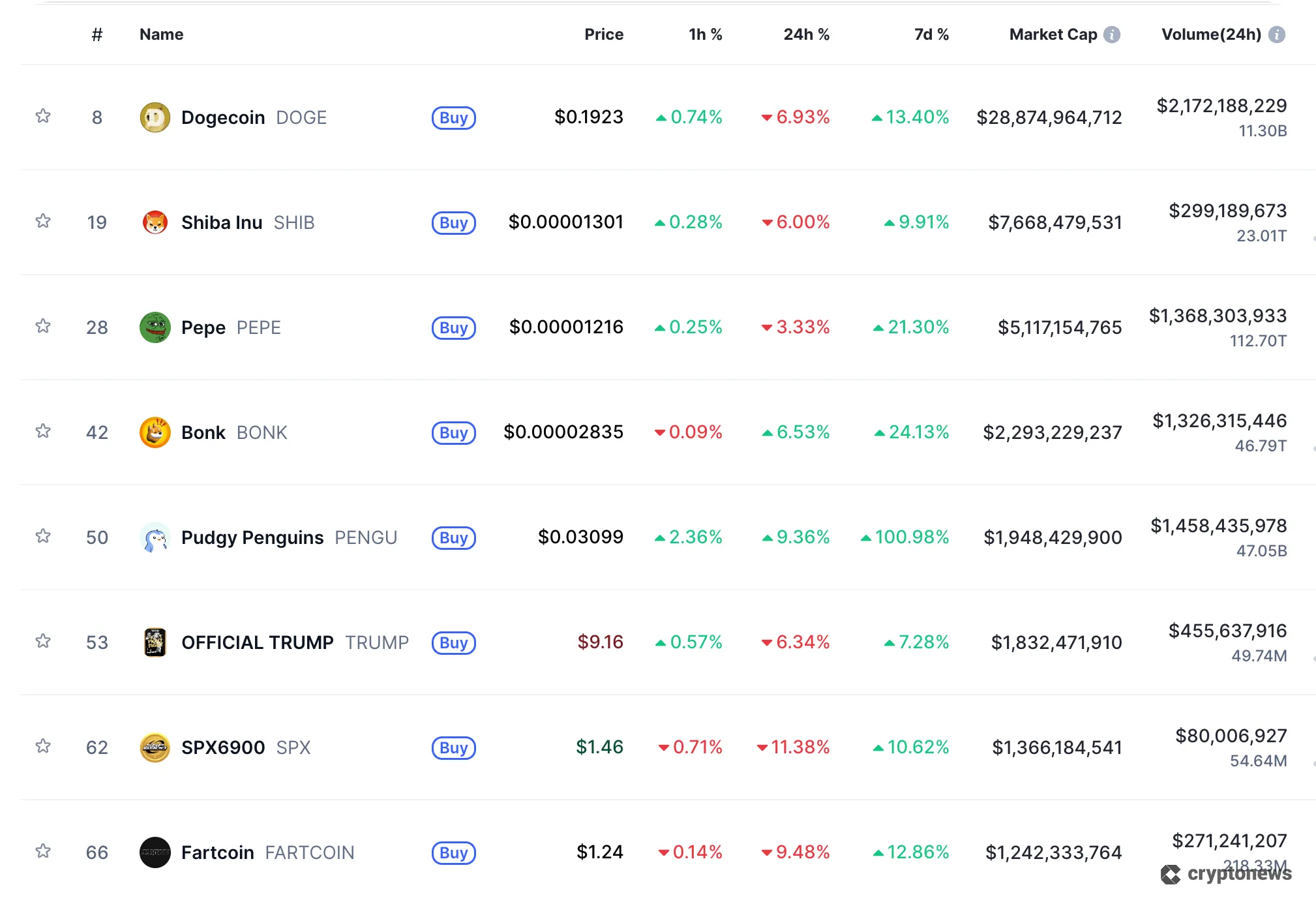This screenshot has width=1316, height=904.
Task: Show Market Cap info tooltip icon
Action: click(x=1112, y=35)
